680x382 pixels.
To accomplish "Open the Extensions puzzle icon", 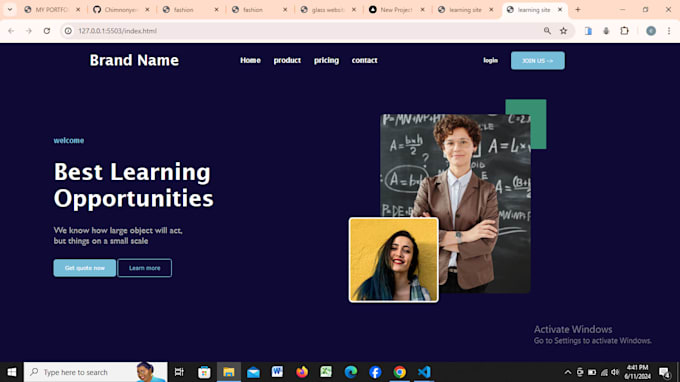I will [x=624, y=31].
